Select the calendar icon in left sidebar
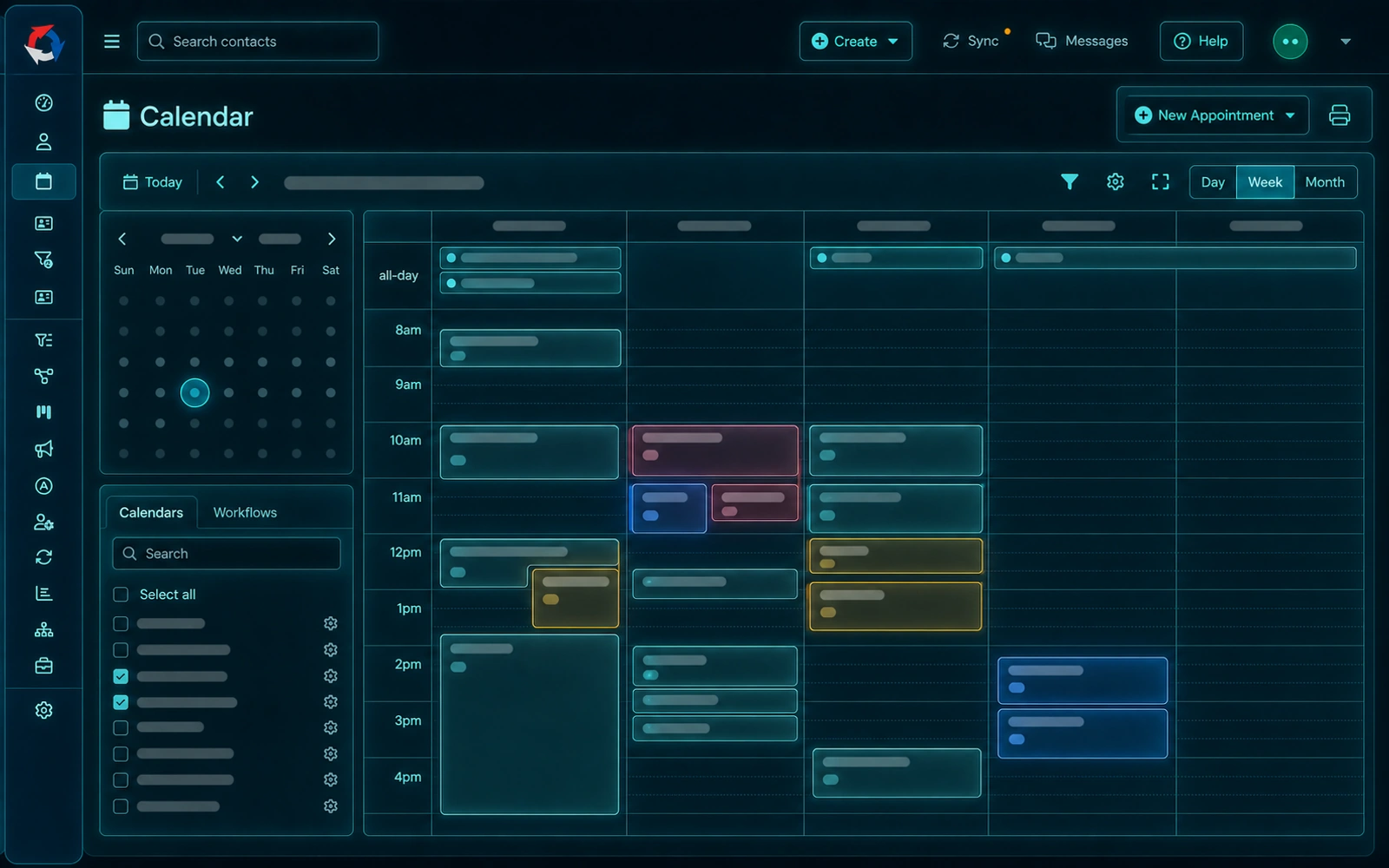This screenshot has width=1389, height=868. pos(43,181)
